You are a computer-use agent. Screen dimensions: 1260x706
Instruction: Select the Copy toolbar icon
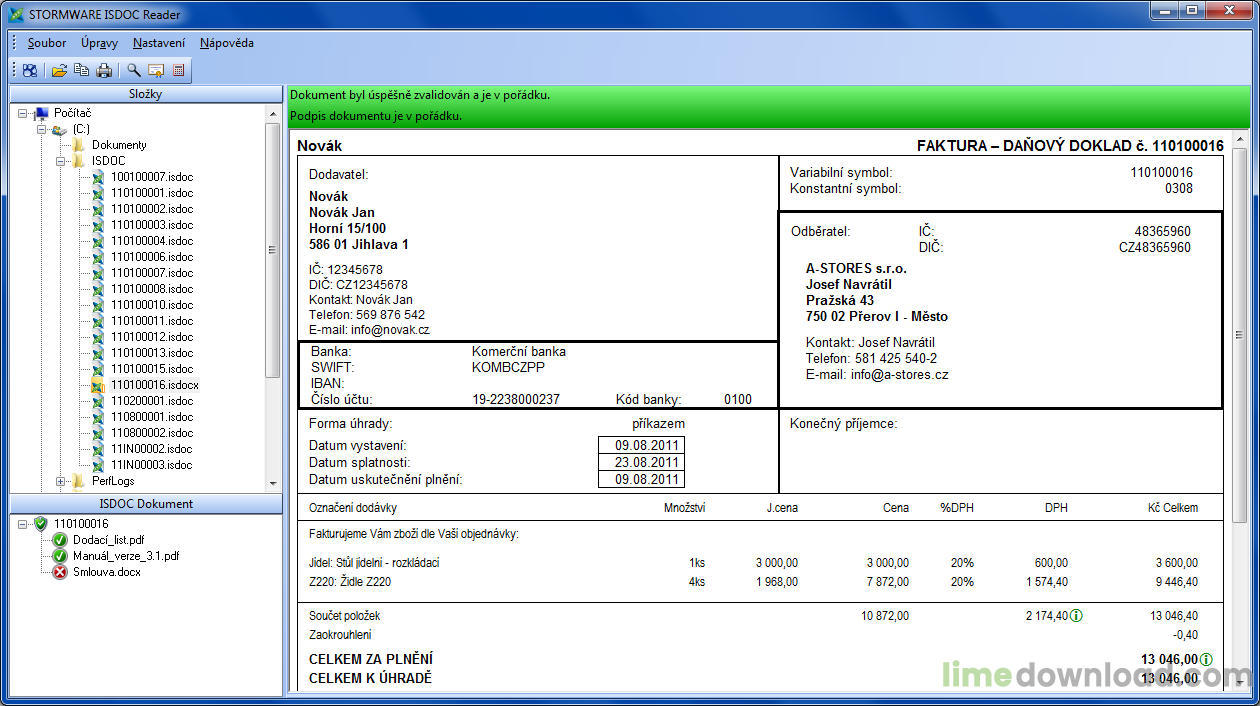pyautogui.click(x=81, y=70)
